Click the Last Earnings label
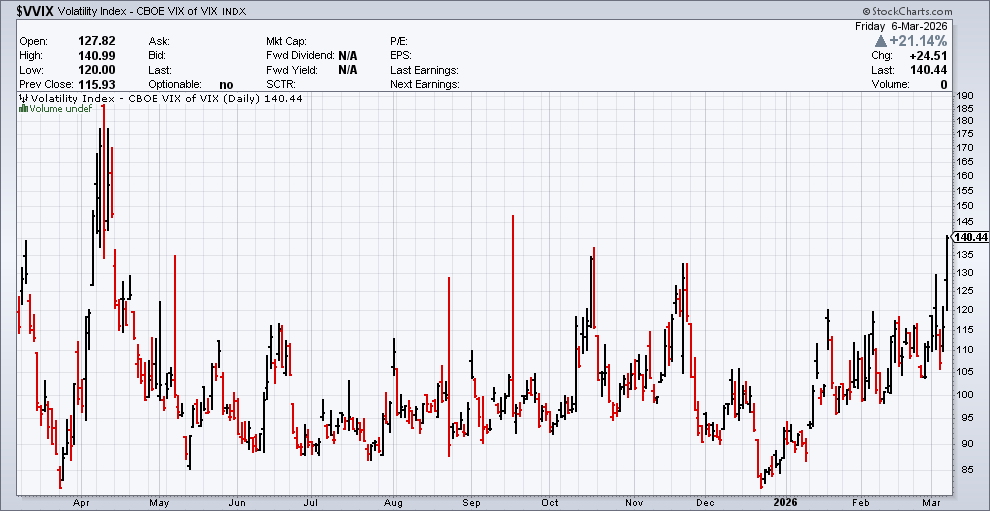990x511 pixels. (x=424, y=70)
